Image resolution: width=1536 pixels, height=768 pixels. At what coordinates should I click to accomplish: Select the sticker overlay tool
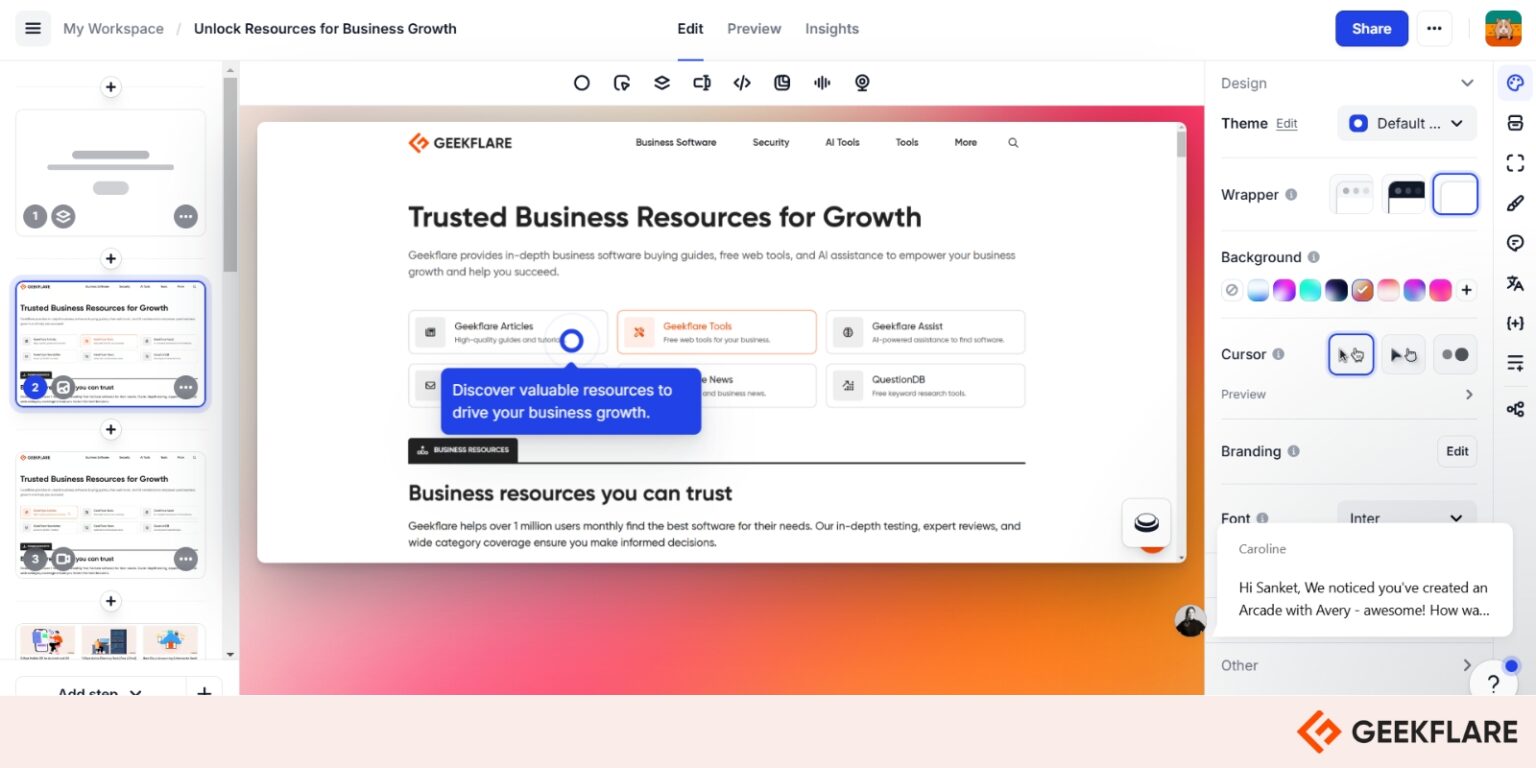782,83
